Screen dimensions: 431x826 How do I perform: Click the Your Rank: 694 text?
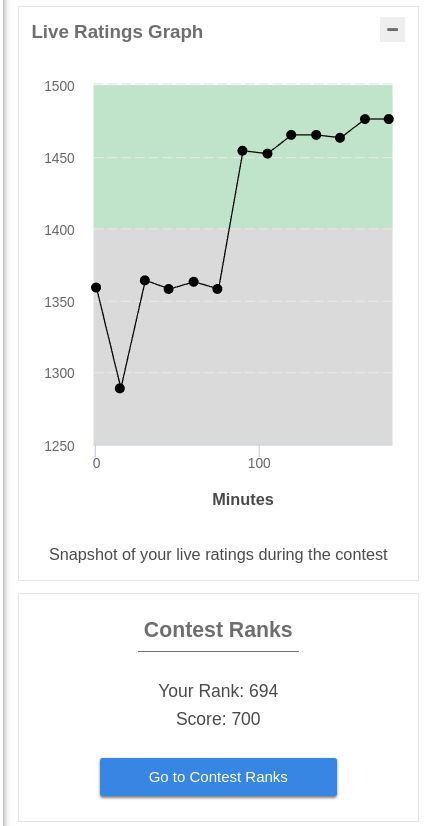click(218, 691)
